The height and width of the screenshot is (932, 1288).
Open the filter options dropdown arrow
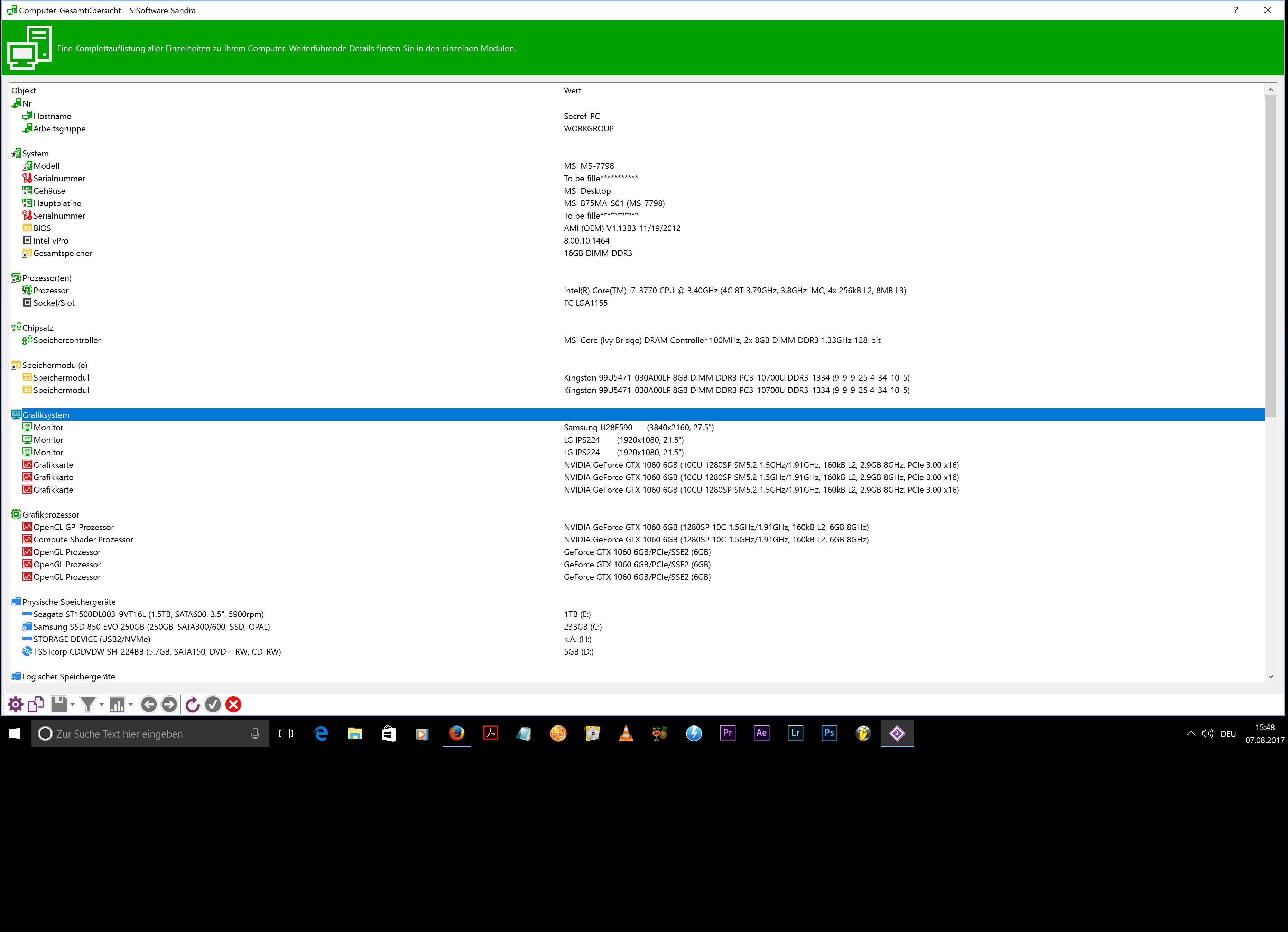(102, 705)
